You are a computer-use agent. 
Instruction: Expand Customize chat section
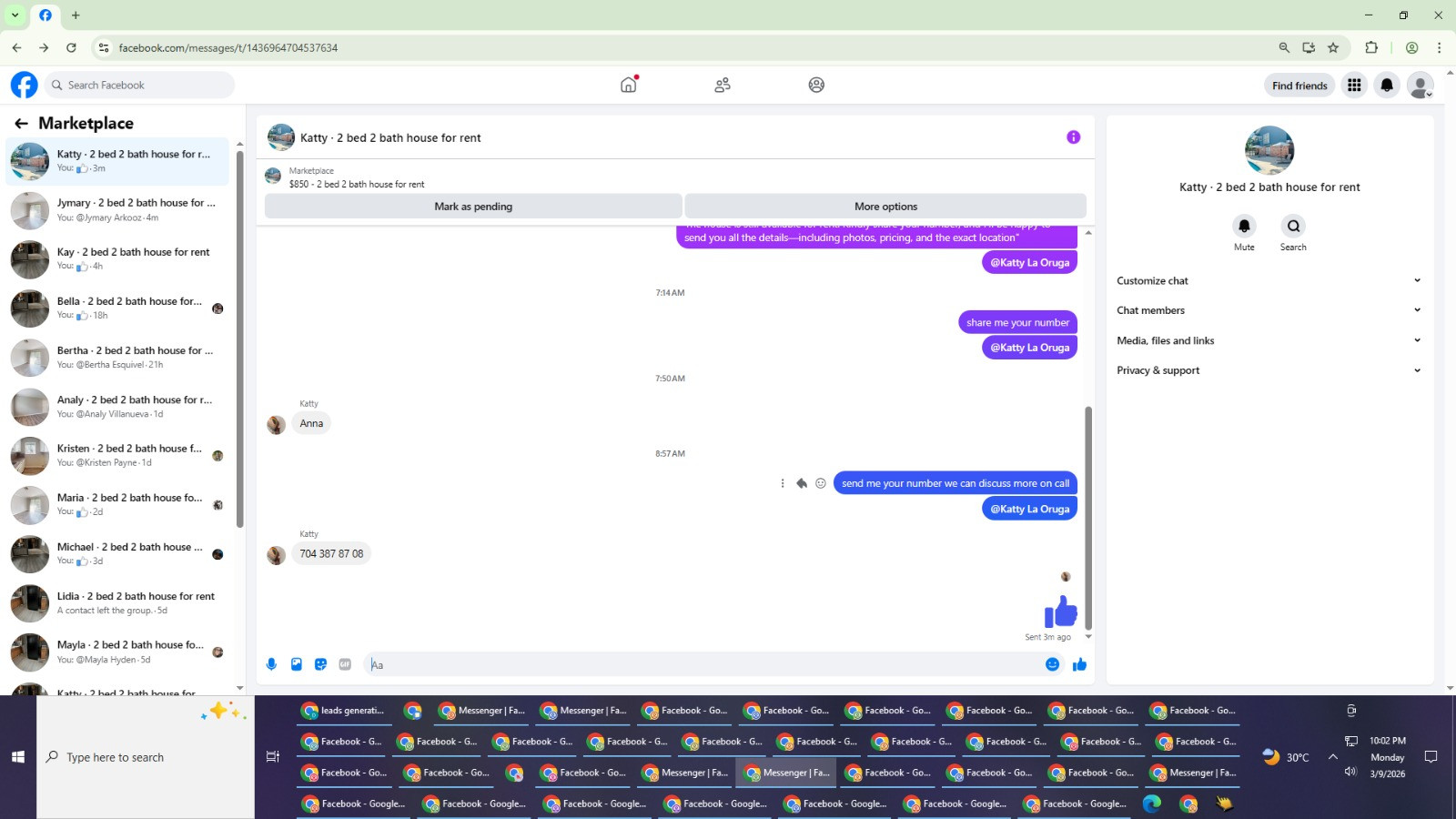pos(1269,280)
